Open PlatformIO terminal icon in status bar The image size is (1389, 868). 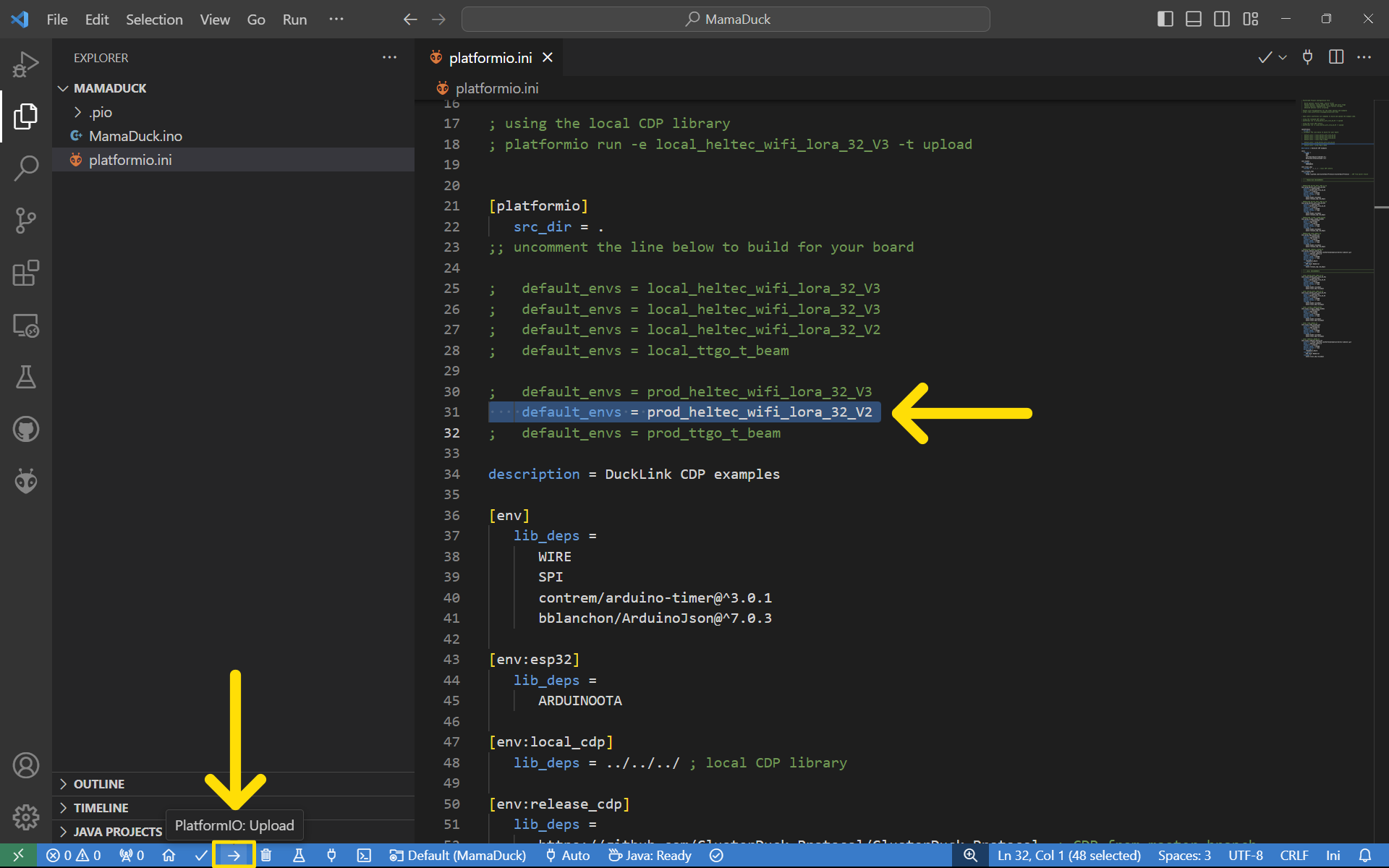click(x=364, y=856)
